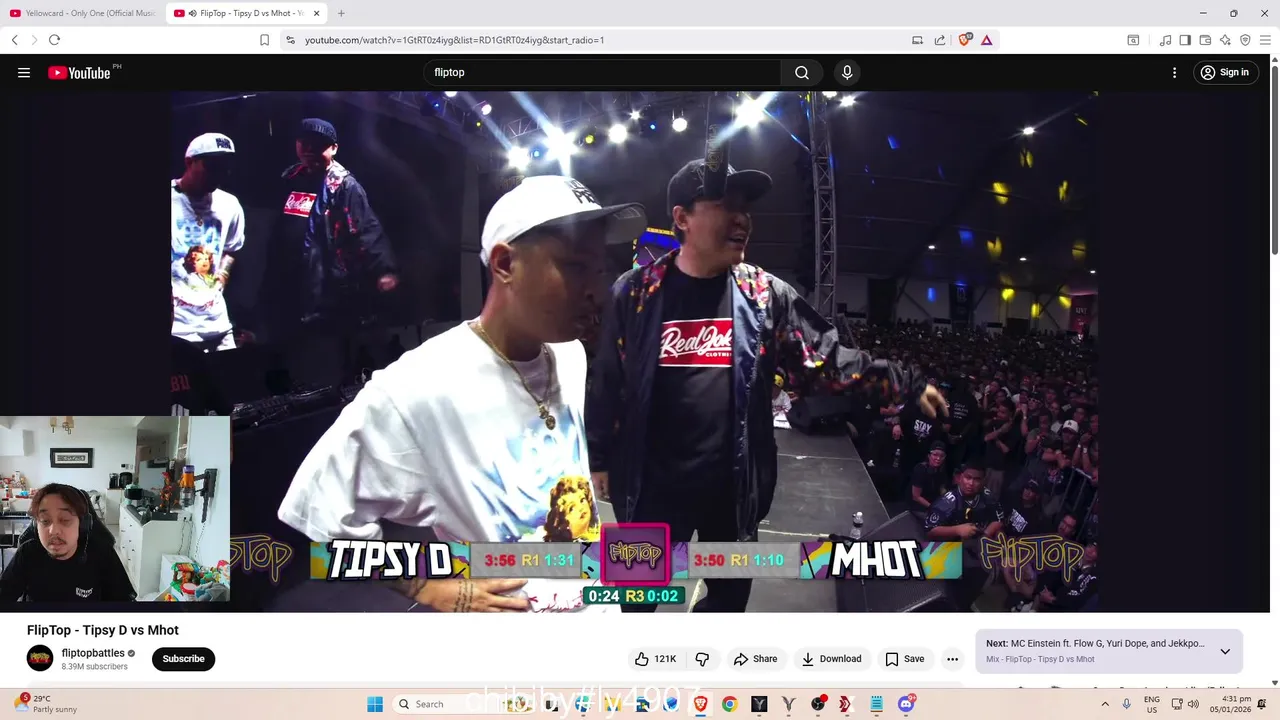Open the fliptopbattles channel avatar
This screenshot has height=720, width=1280.
[x=40, y=658]
